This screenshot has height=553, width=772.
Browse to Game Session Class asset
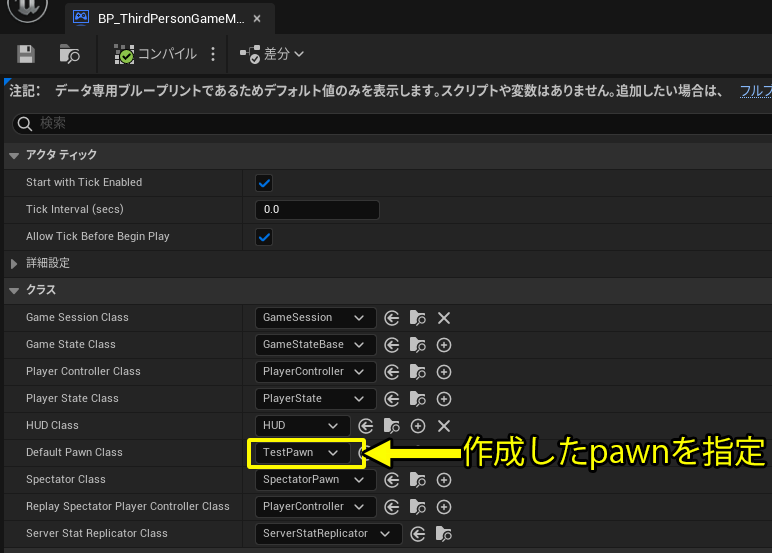click(x=418, y=318)
